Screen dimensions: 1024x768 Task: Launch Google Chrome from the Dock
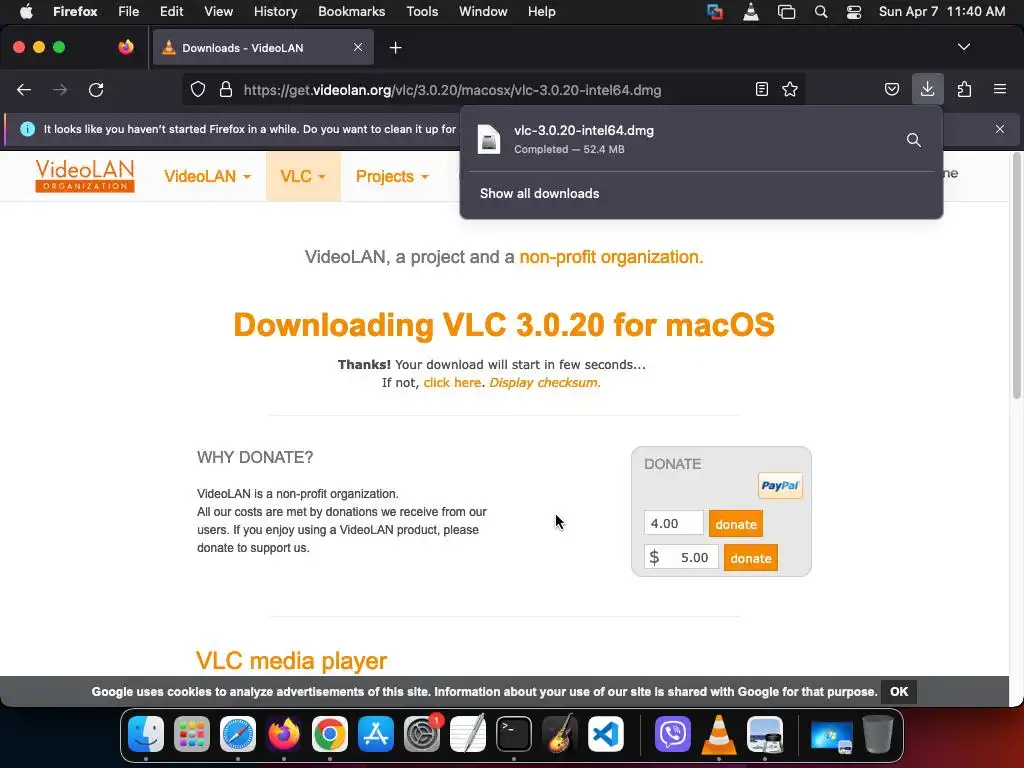point(330,734)
